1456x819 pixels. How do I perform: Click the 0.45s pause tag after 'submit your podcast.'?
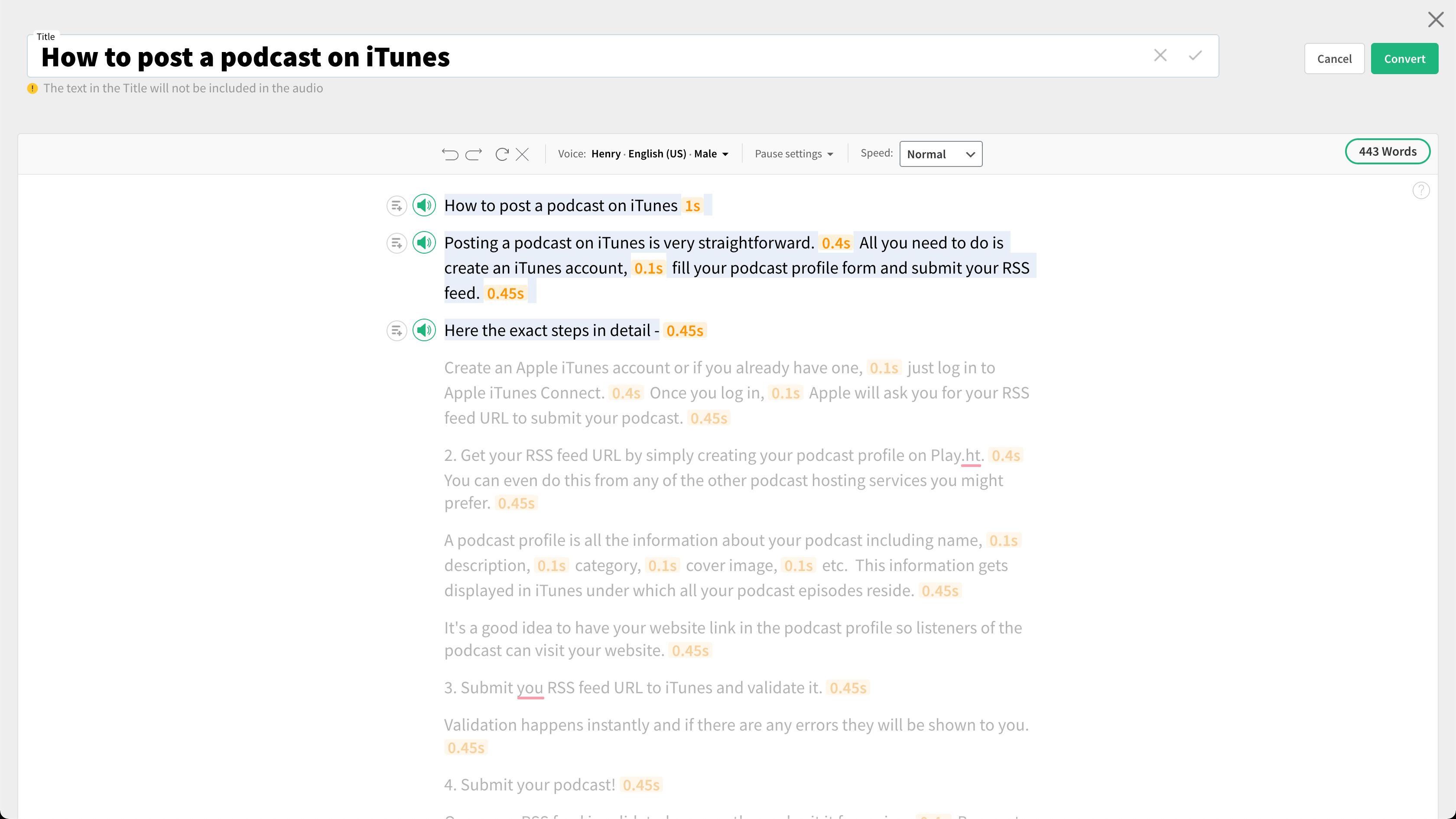click(x=708, y=418)
